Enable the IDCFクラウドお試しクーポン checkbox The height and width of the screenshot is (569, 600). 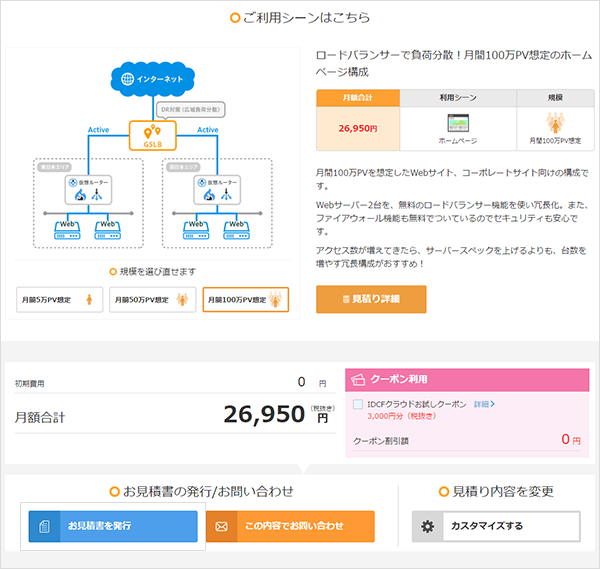coord(359,404)
